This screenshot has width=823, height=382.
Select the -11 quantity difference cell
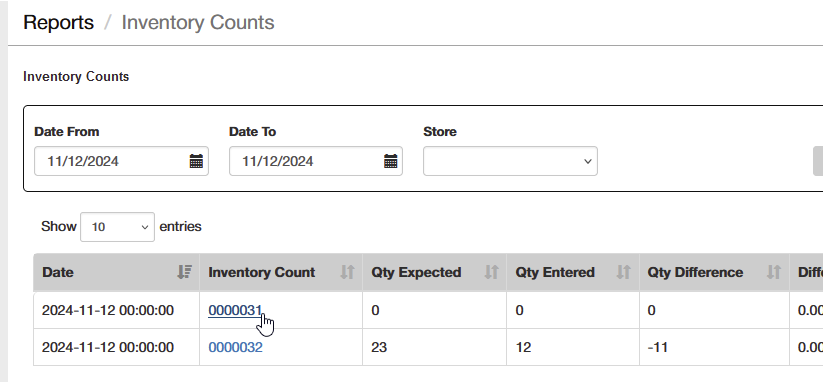click(714, 347)
